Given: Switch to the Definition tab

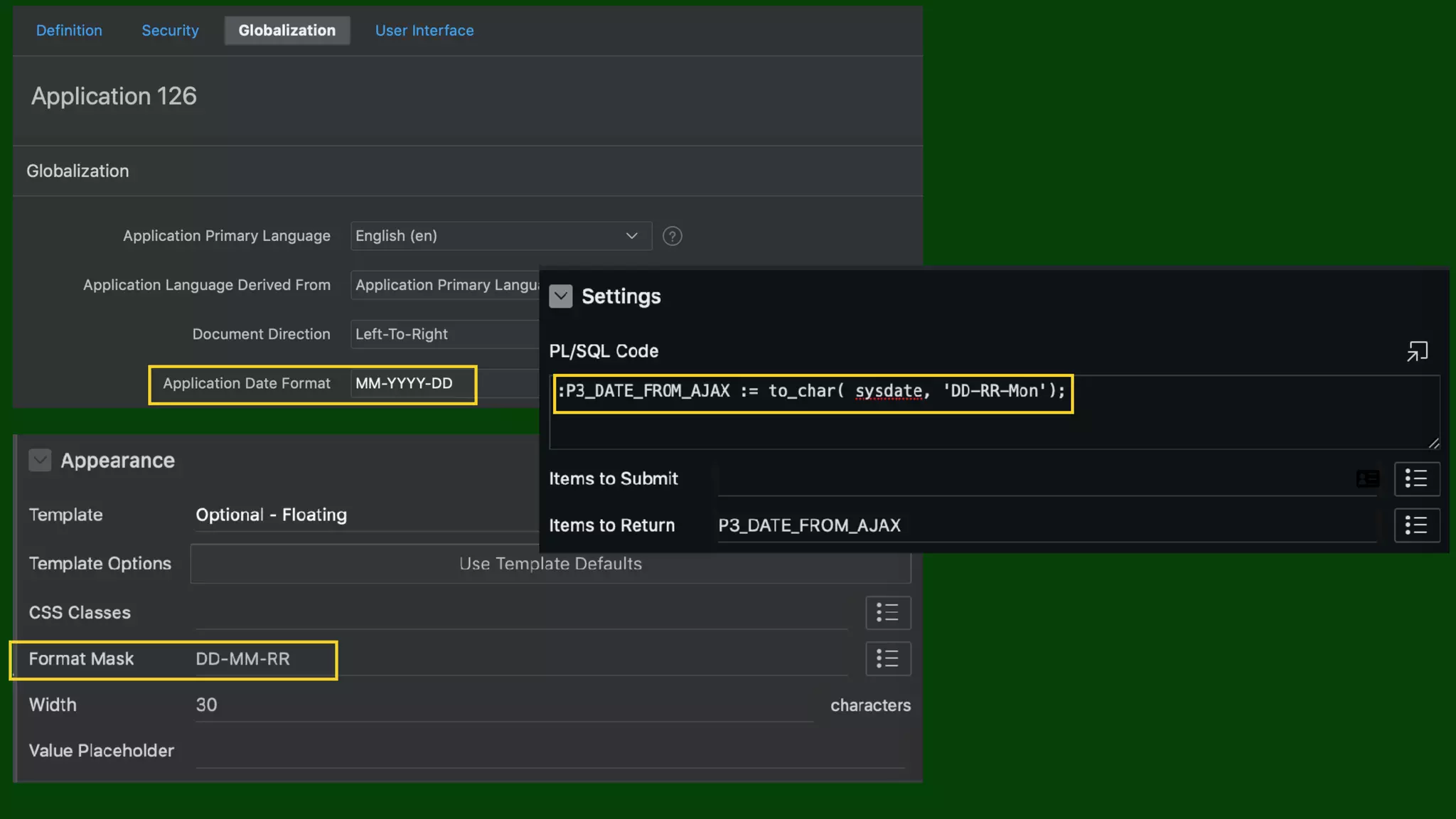Looking at the screenshot, I should (x=69, y=31).
